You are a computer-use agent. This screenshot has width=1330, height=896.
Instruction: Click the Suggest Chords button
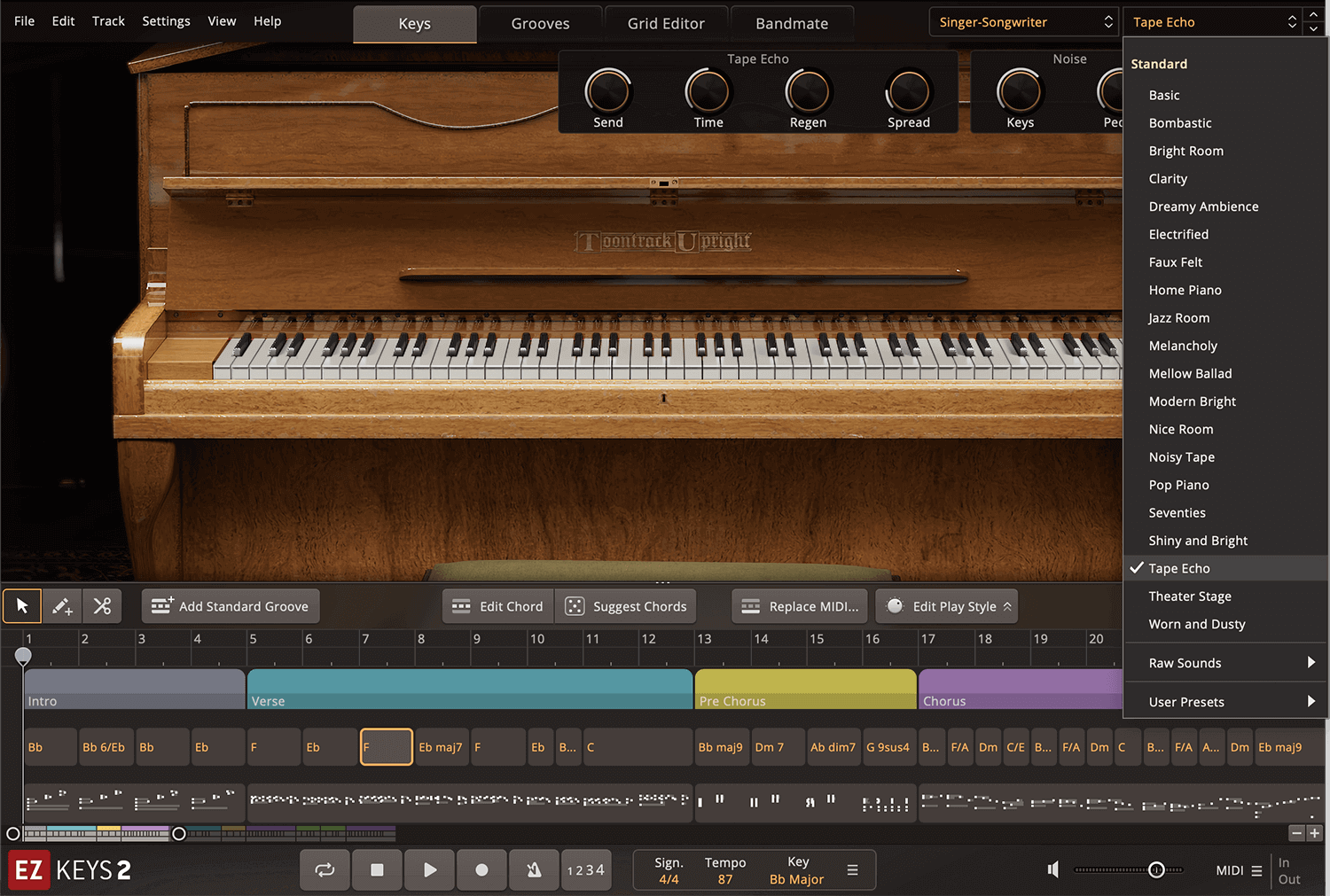point(626,606)
